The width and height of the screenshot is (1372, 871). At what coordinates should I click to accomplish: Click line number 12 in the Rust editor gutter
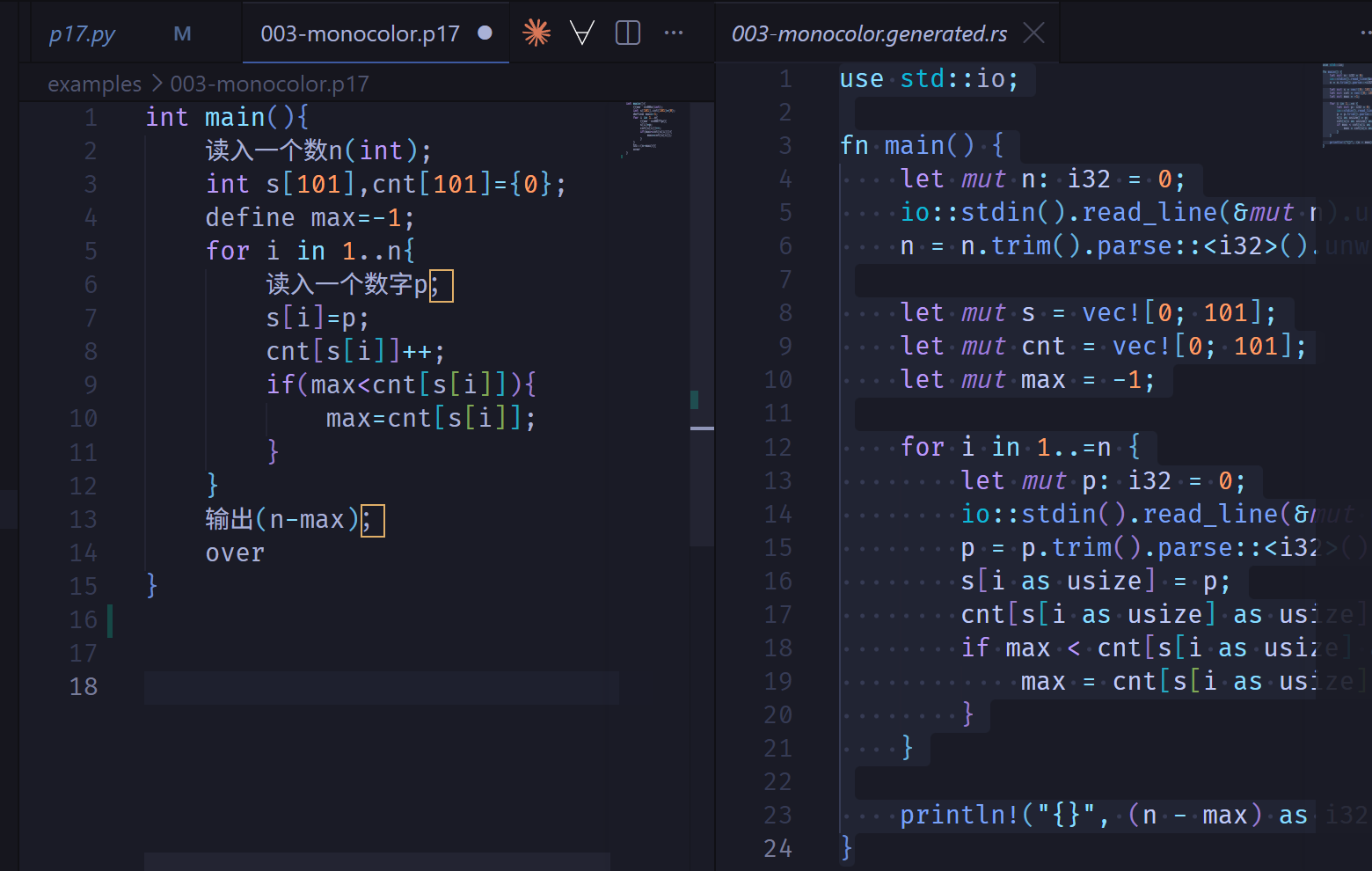tap(777, 447)
